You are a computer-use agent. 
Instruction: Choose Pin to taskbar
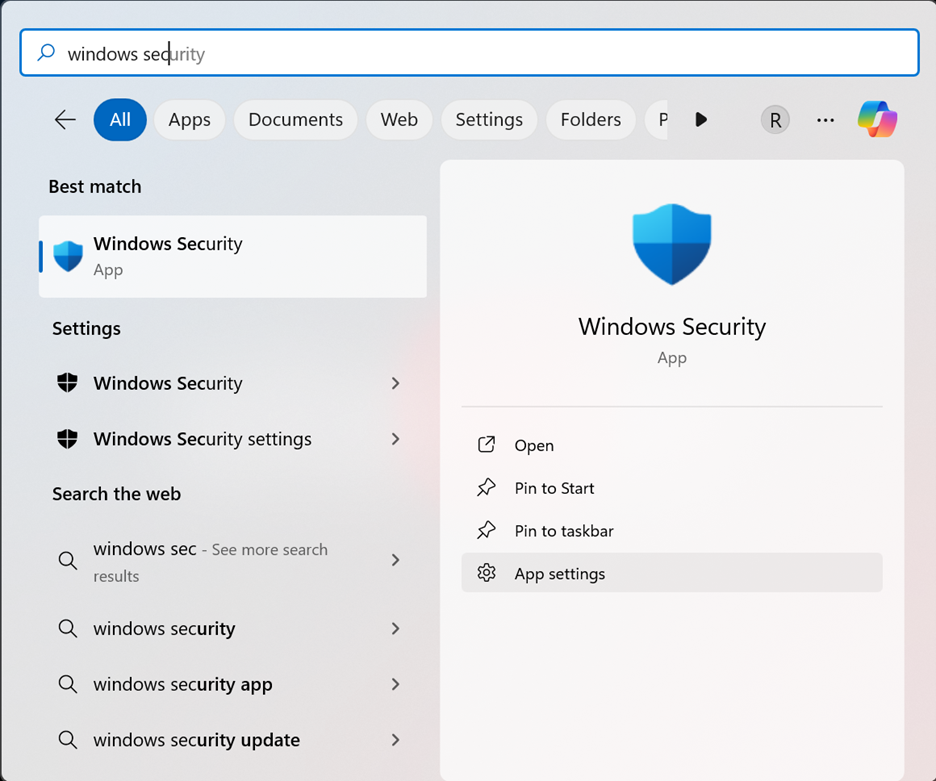click(672, 531)
